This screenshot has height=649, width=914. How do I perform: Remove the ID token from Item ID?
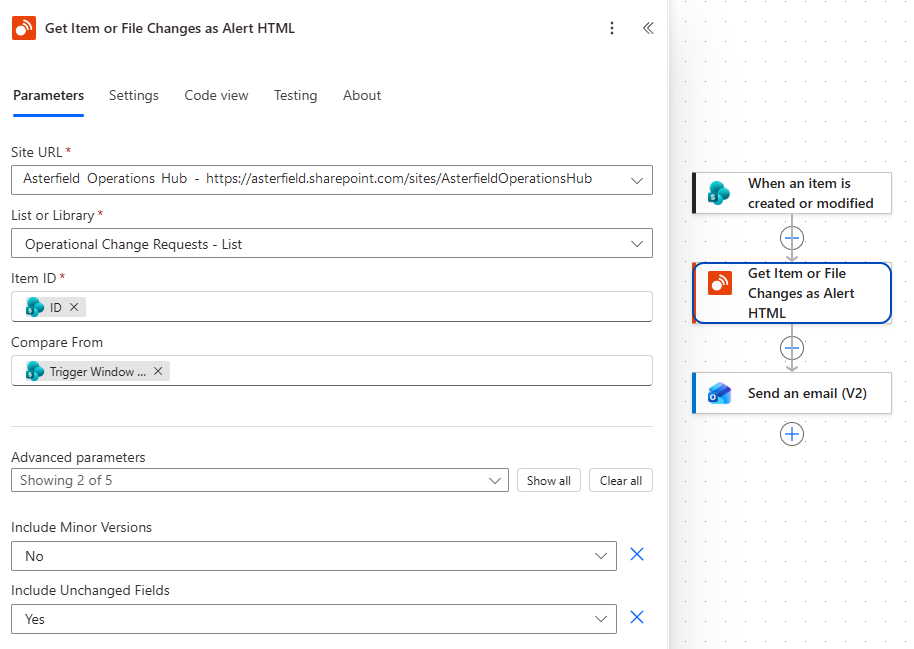[x=74, y=307]
